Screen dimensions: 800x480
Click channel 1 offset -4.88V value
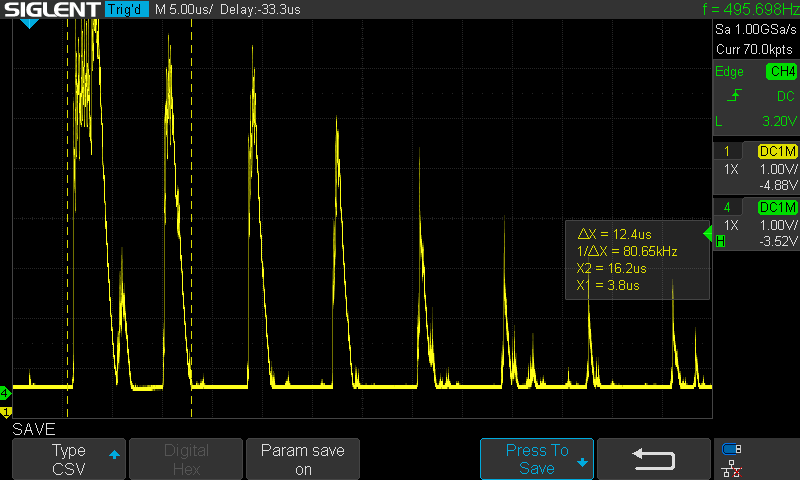(778, 185)
